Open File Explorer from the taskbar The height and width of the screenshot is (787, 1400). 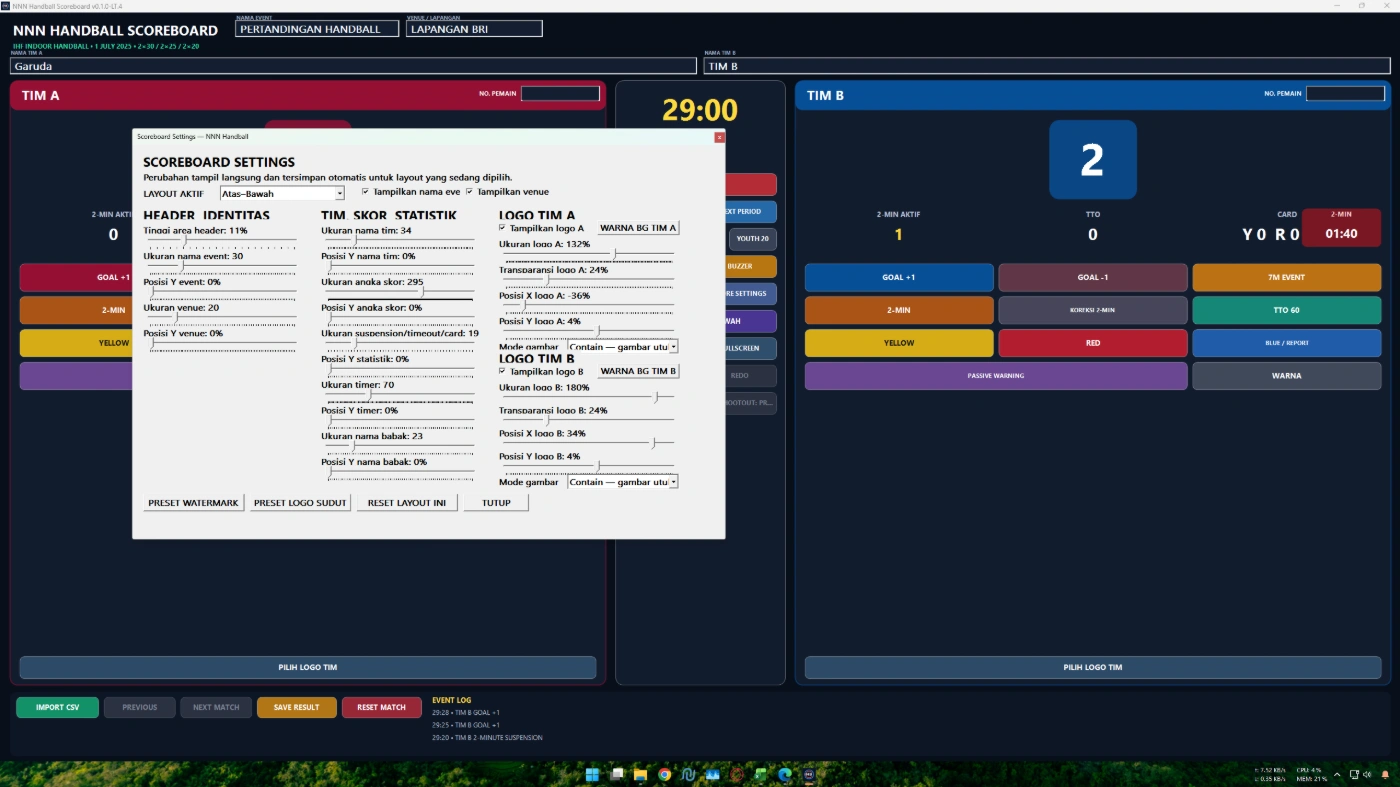click(640, 774)
